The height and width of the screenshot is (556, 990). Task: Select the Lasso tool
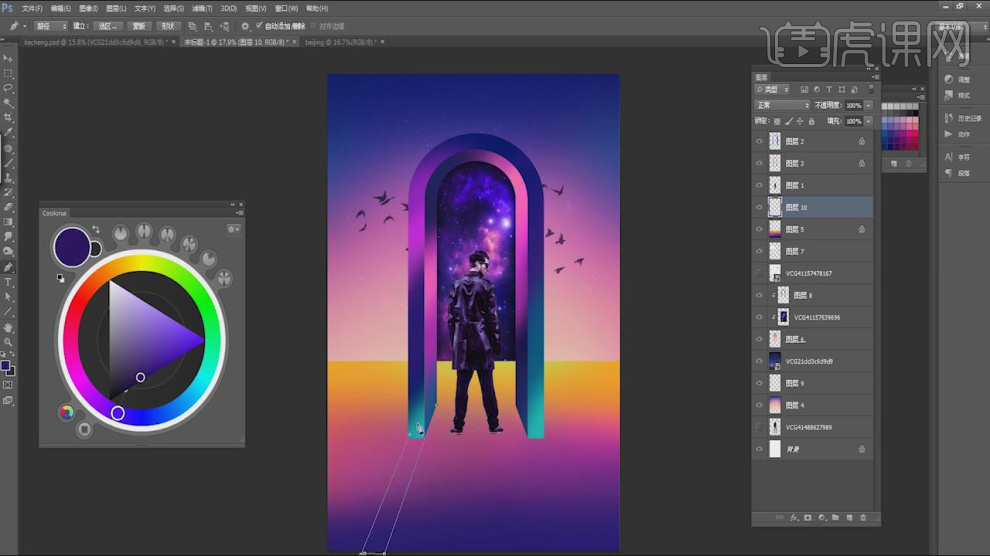(8, 88)
